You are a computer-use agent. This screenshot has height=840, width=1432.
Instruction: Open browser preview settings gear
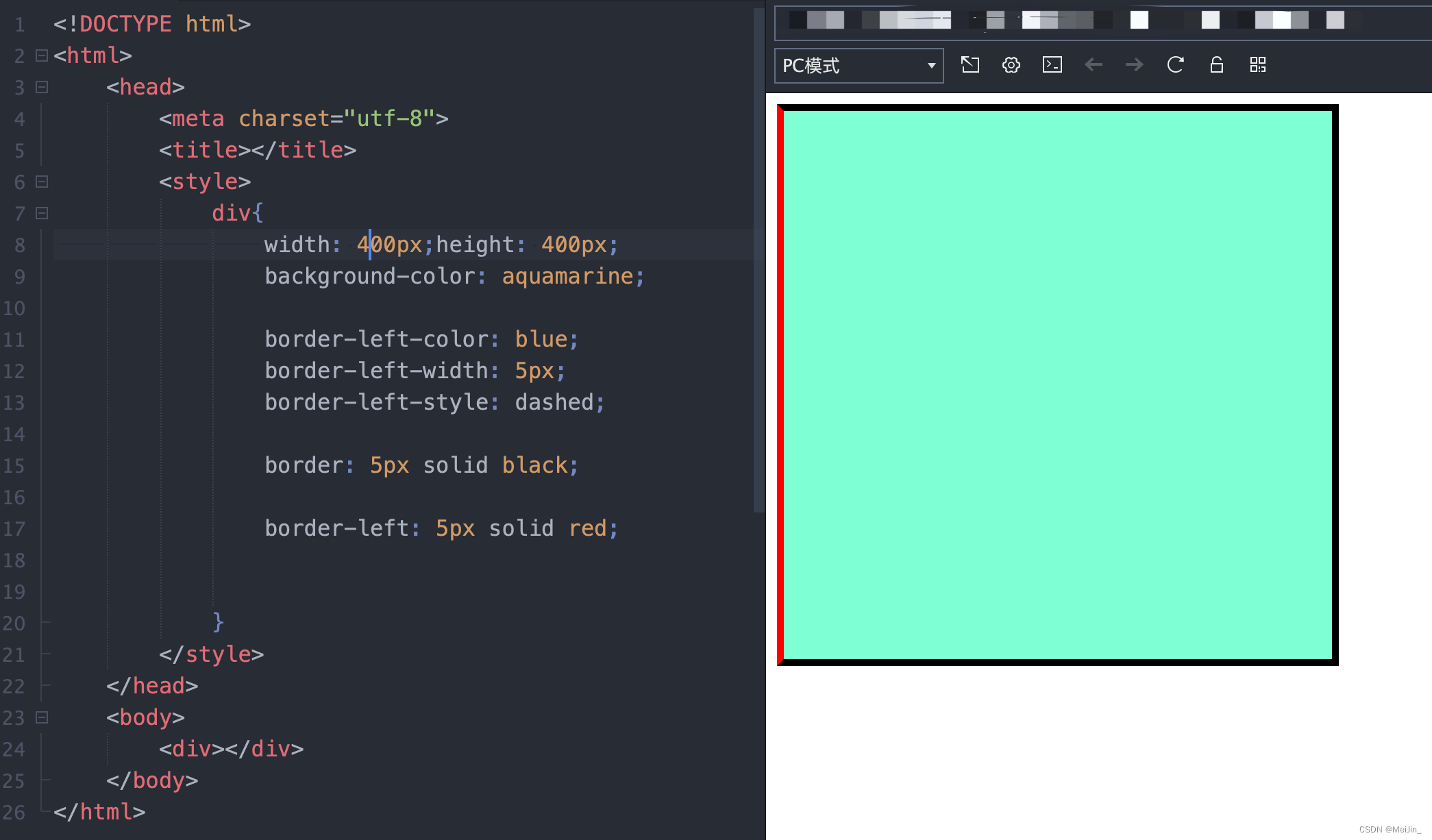click(x=1011, y=65)
